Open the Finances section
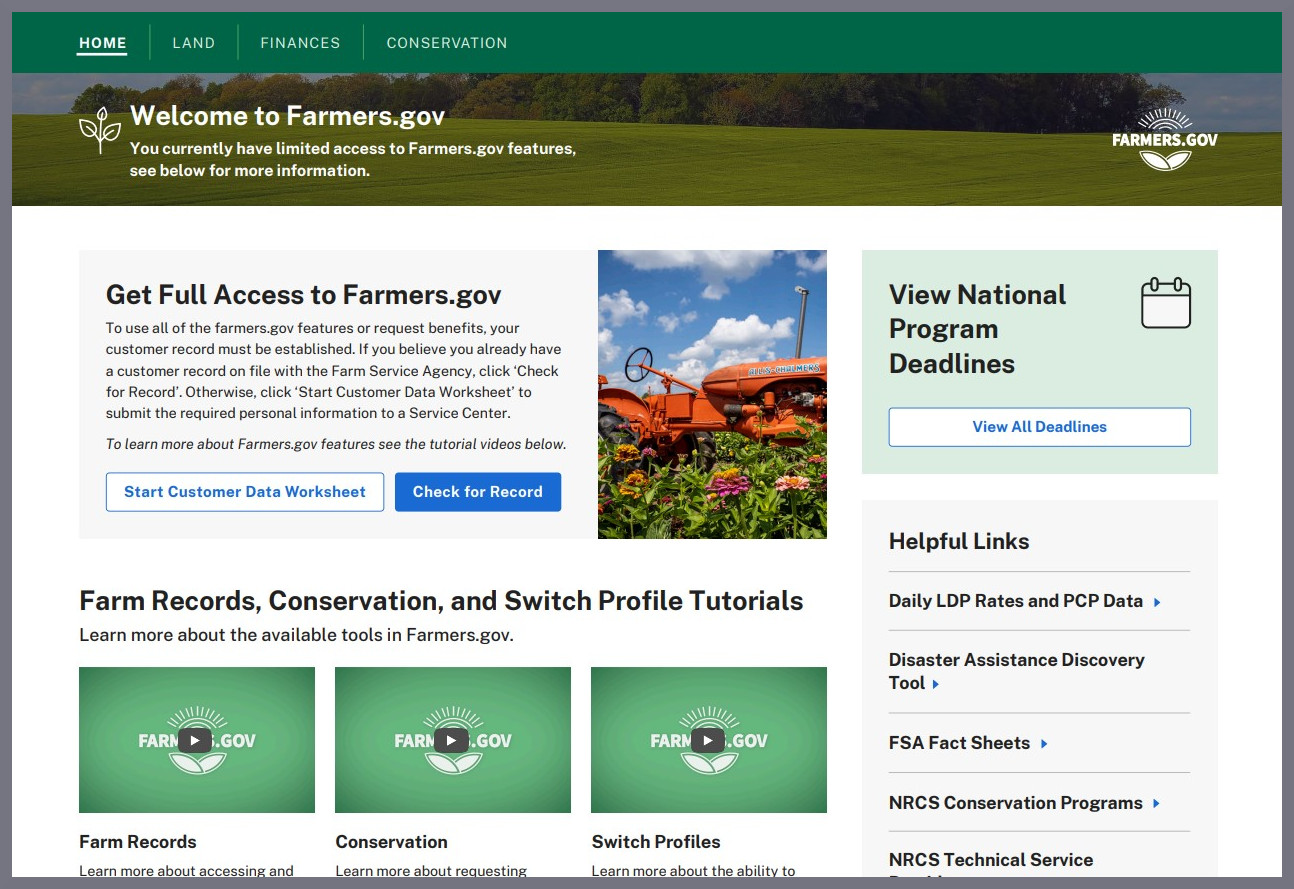The width and height of the screenshot is (1294, 889). 300,43
